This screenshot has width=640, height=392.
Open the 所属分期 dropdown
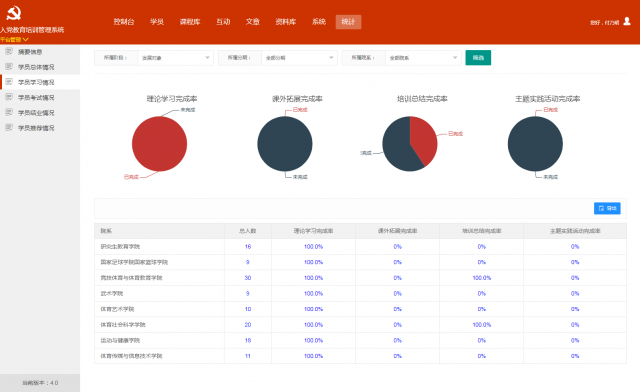[x=299, y=58]
